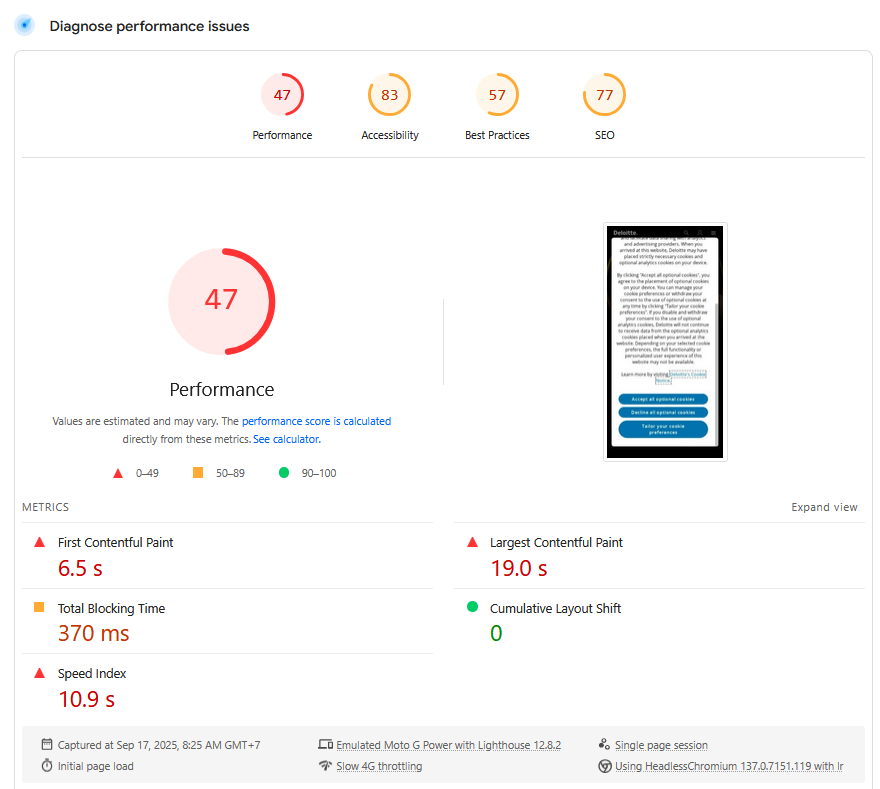Open the See calculator link
The height and width of the screenshot is (789, 880).
pos(286,438)
